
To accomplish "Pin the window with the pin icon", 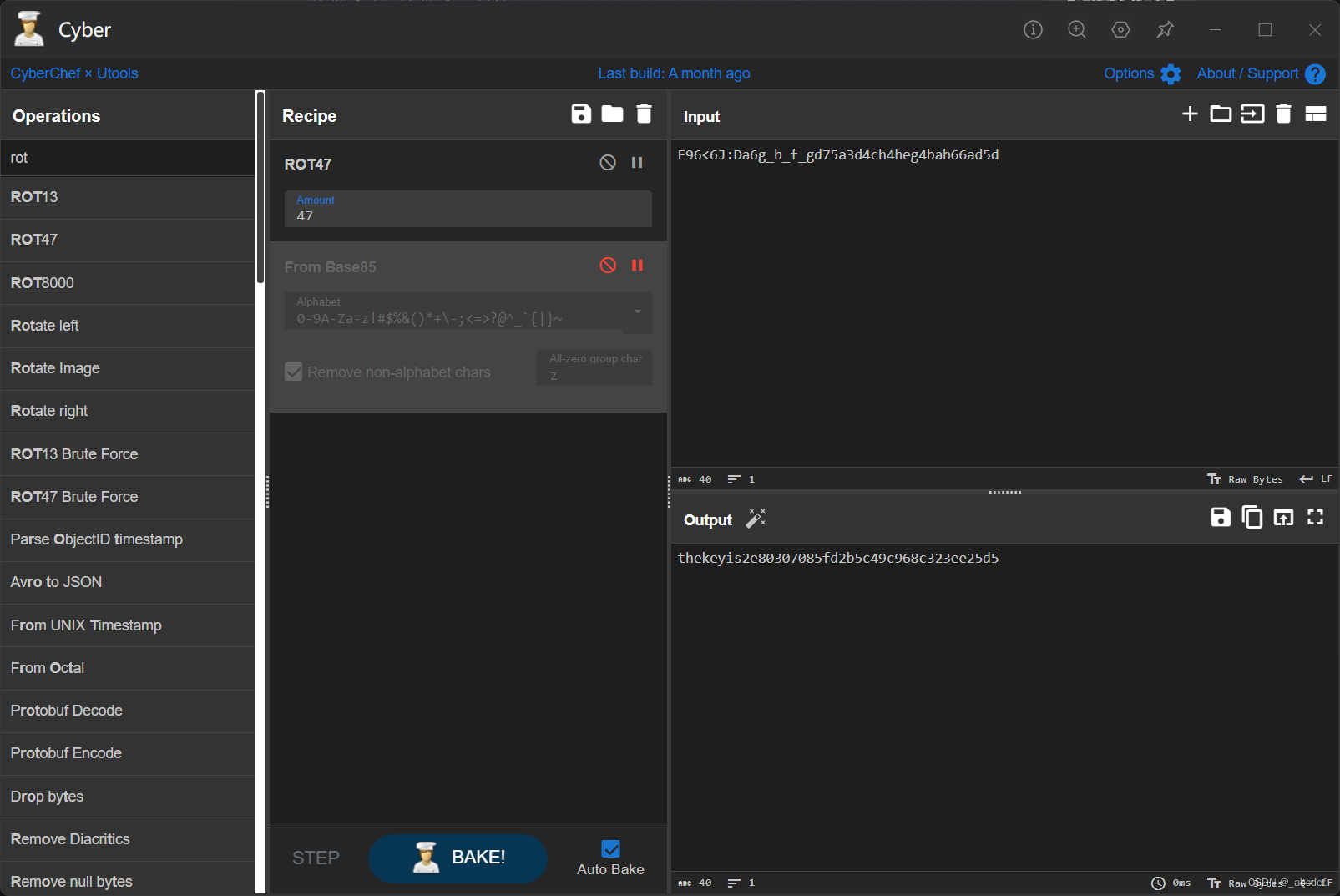I will point(1166,30).
